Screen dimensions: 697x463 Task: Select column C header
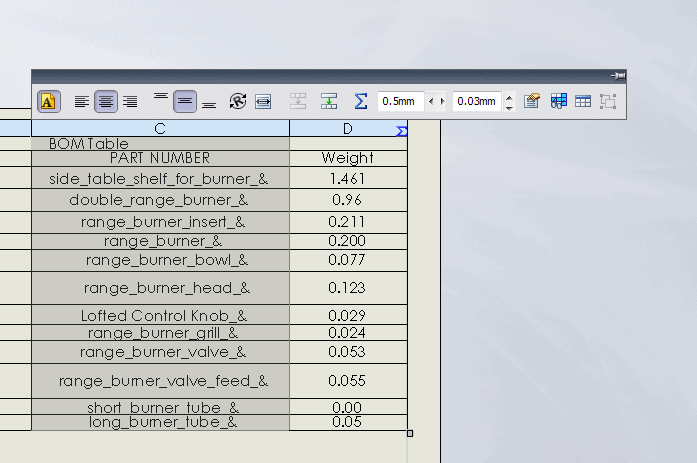(x=160, y=128)
